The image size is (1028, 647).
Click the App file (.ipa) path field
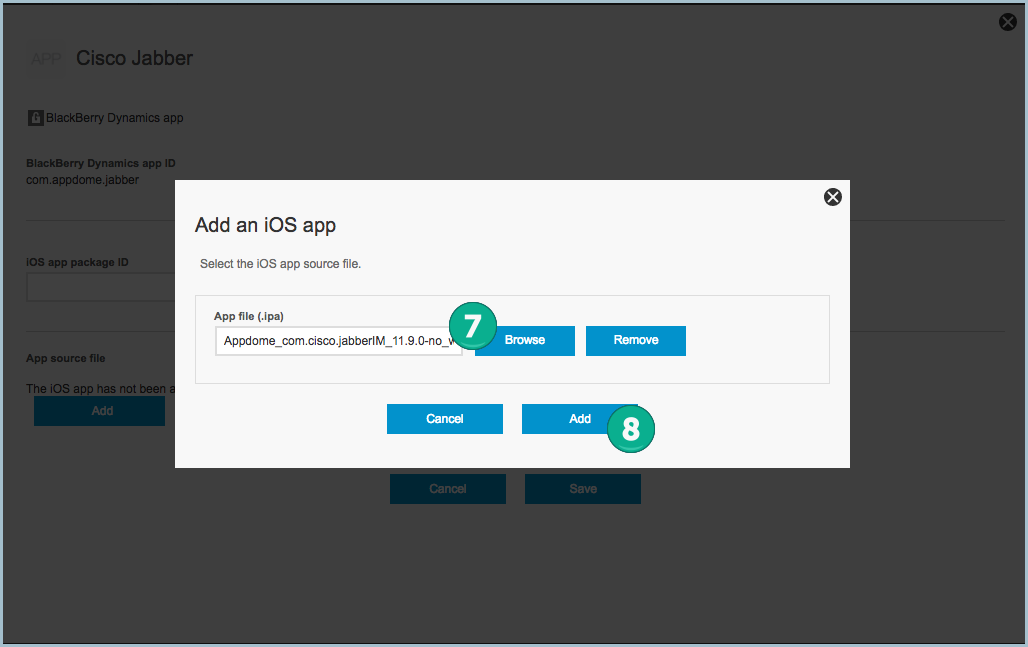338,341
